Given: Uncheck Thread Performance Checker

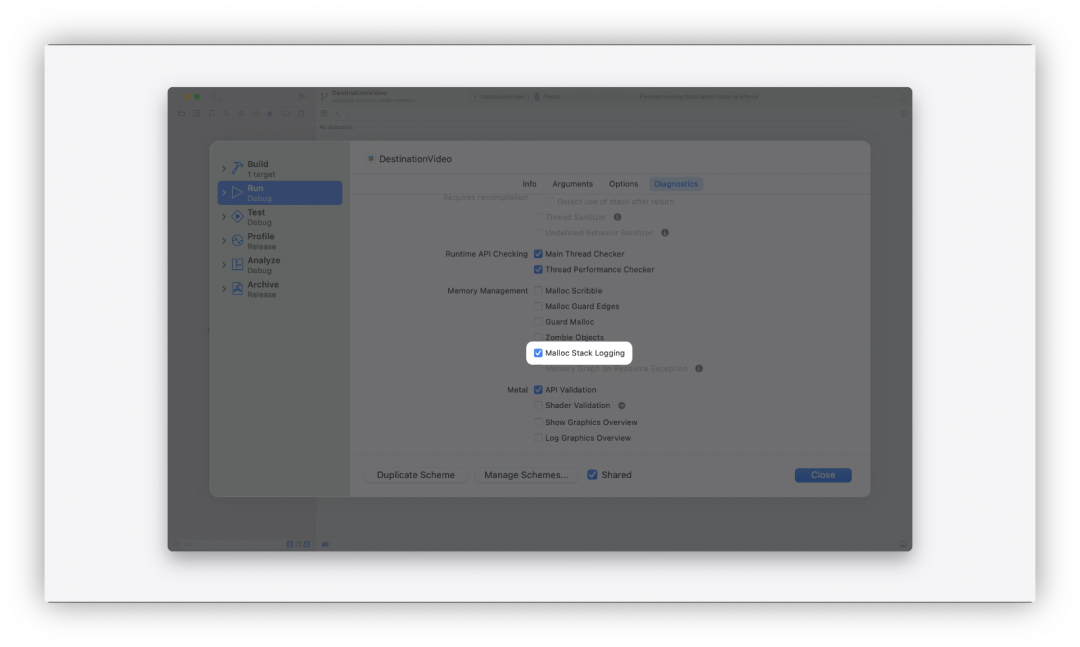Looking at the screenshot, I should click(x=538, y=270).
